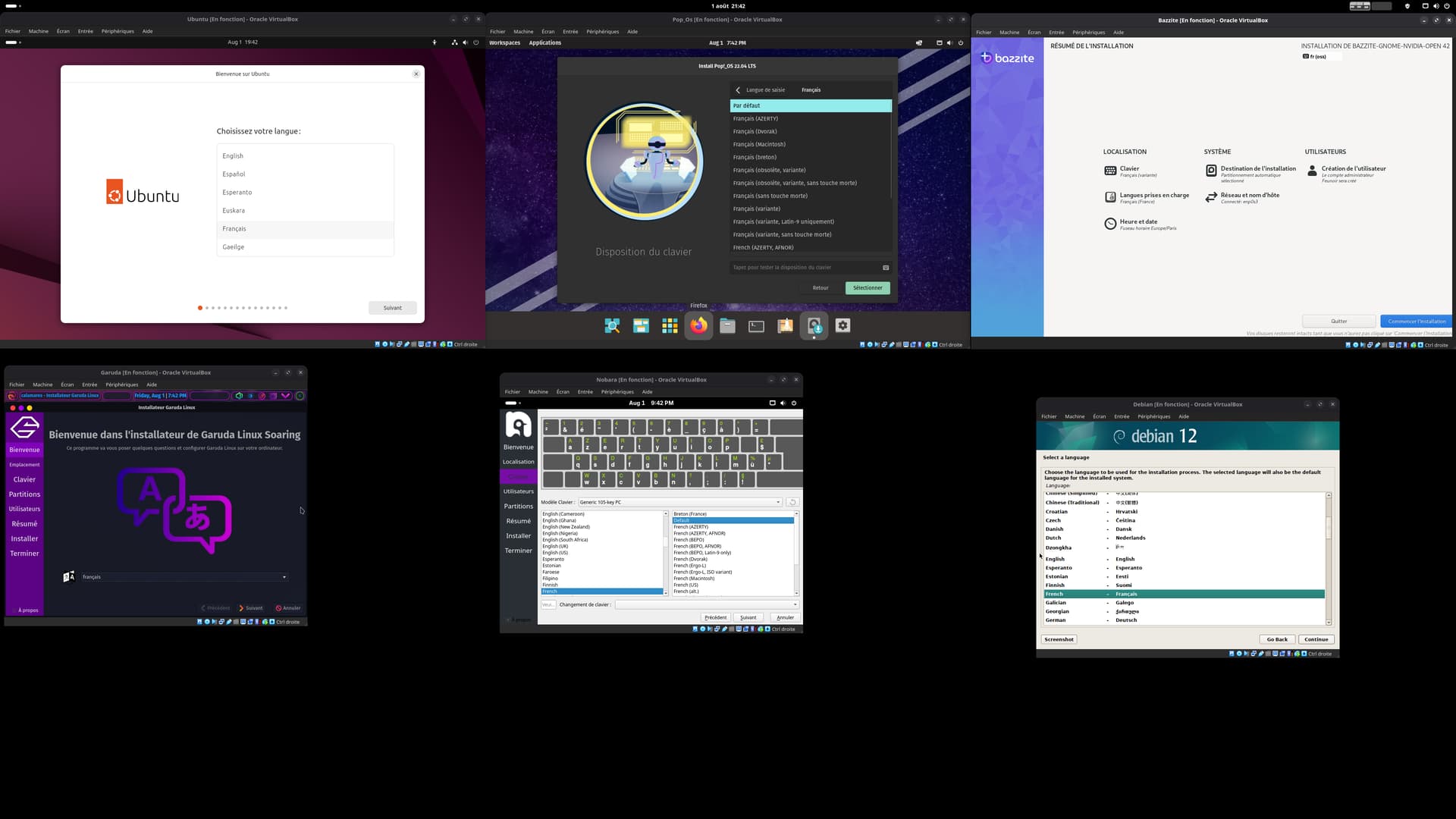Open the Files folder icon in Pop!_OS dock
The width and height of the screenshot is (1456, 819).
(727, 326)
